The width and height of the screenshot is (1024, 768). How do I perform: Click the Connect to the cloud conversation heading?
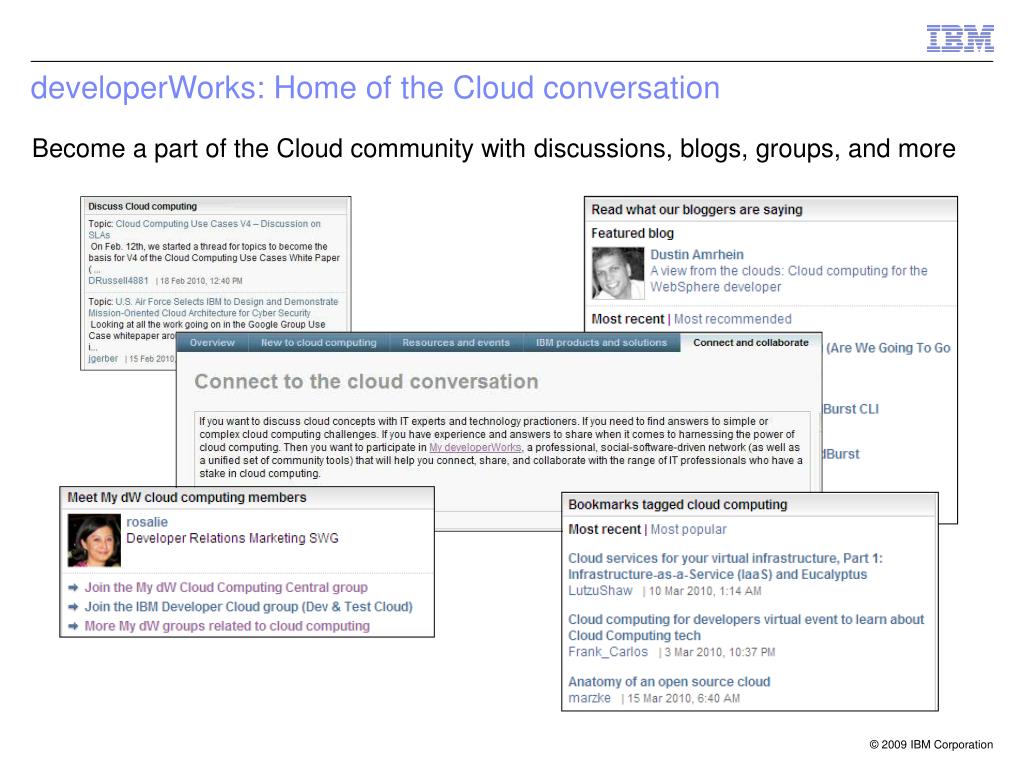click(x=366, y=381)
